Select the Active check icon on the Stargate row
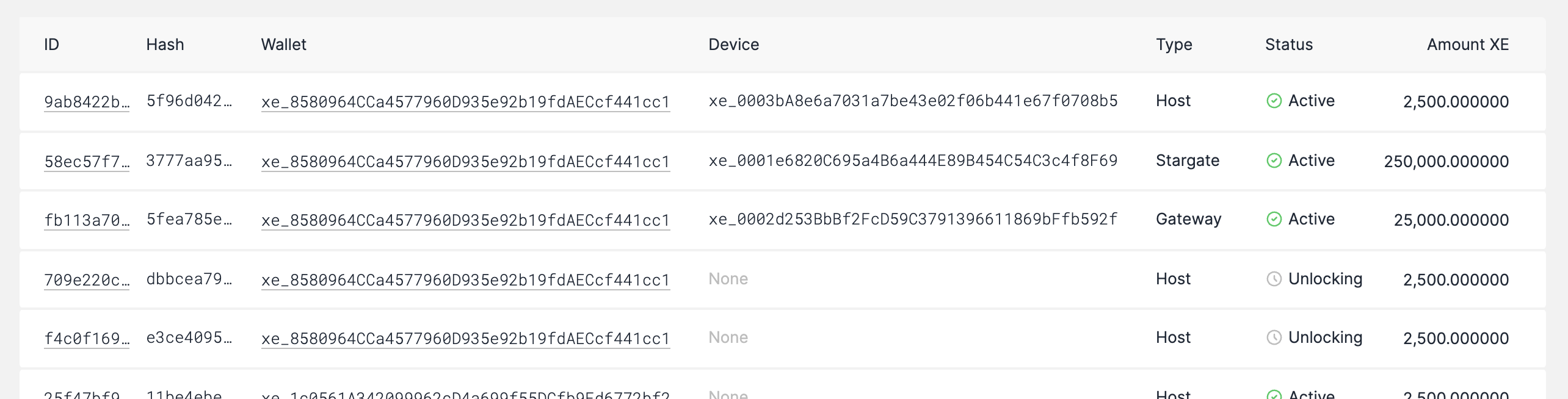The width and height of the screenshot is (1568, 399). 1273,160
